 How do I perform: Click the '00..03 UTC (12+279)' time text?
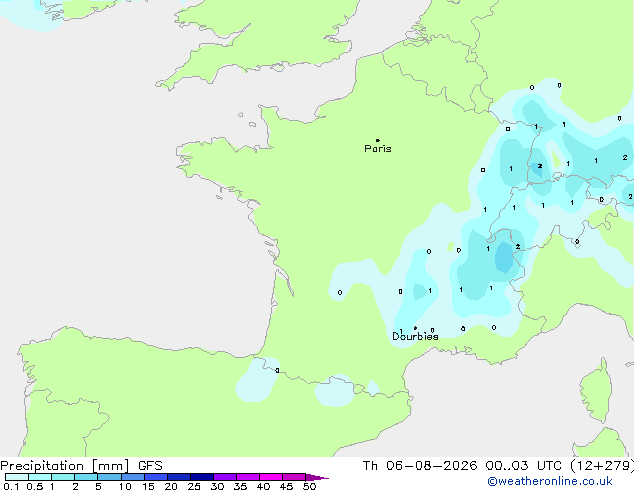pos(560,466)
